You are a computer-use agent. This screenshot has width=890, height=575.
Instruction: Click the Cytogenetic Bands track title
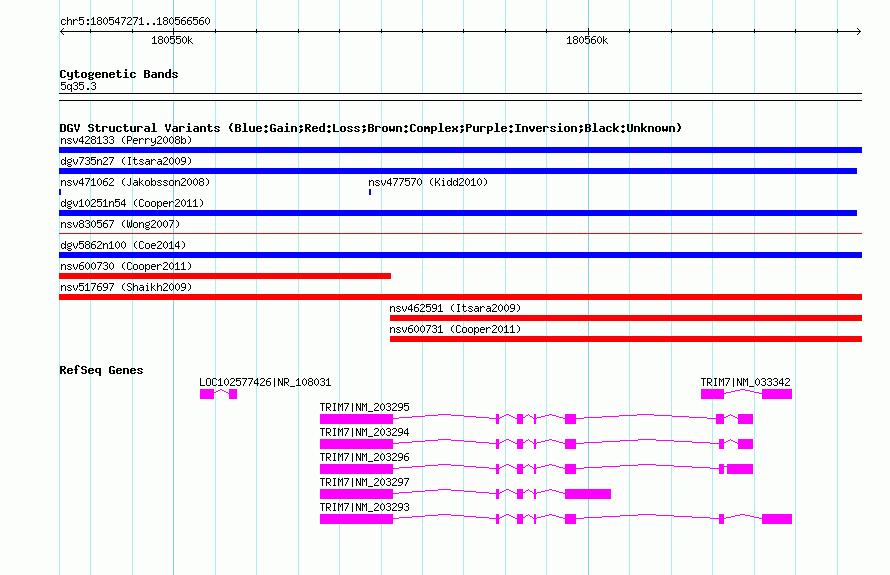[x=119, y=74]
